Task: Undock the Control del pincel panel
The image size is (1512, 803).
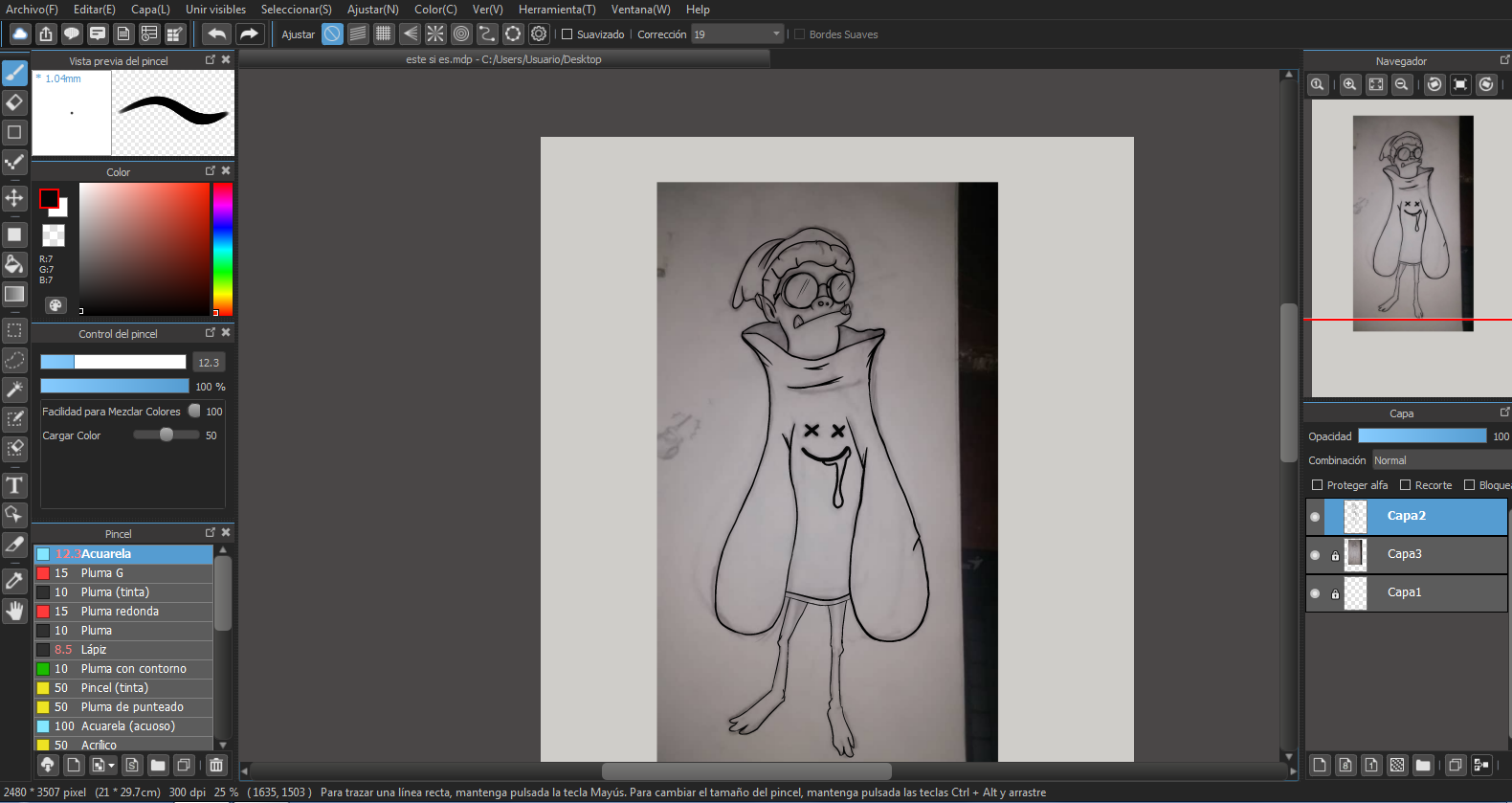Action: click(211, 332)
